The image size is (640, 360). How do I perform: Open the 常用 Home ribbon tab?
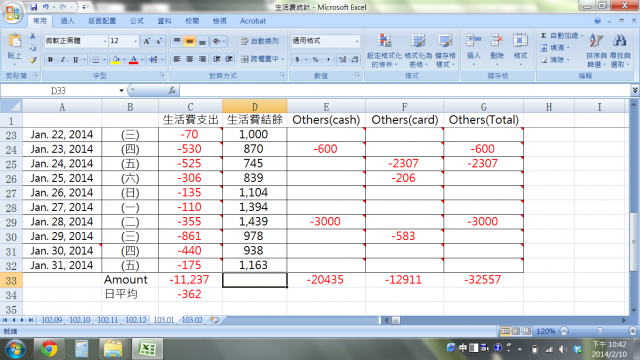40,21
